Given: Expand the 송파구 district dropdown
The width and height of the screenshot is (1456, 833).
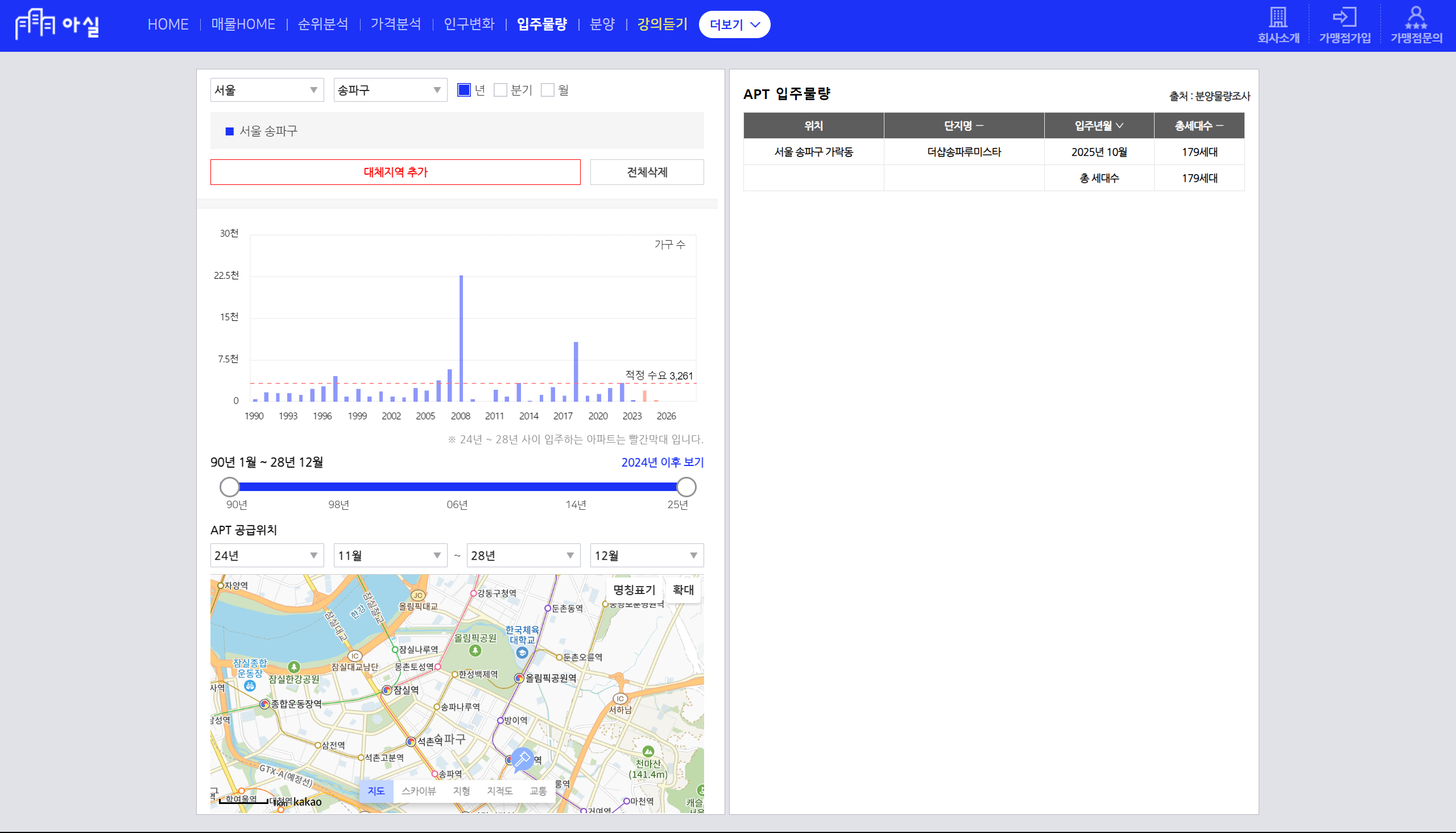Looking at the screenshot, I should click(390, 90).
